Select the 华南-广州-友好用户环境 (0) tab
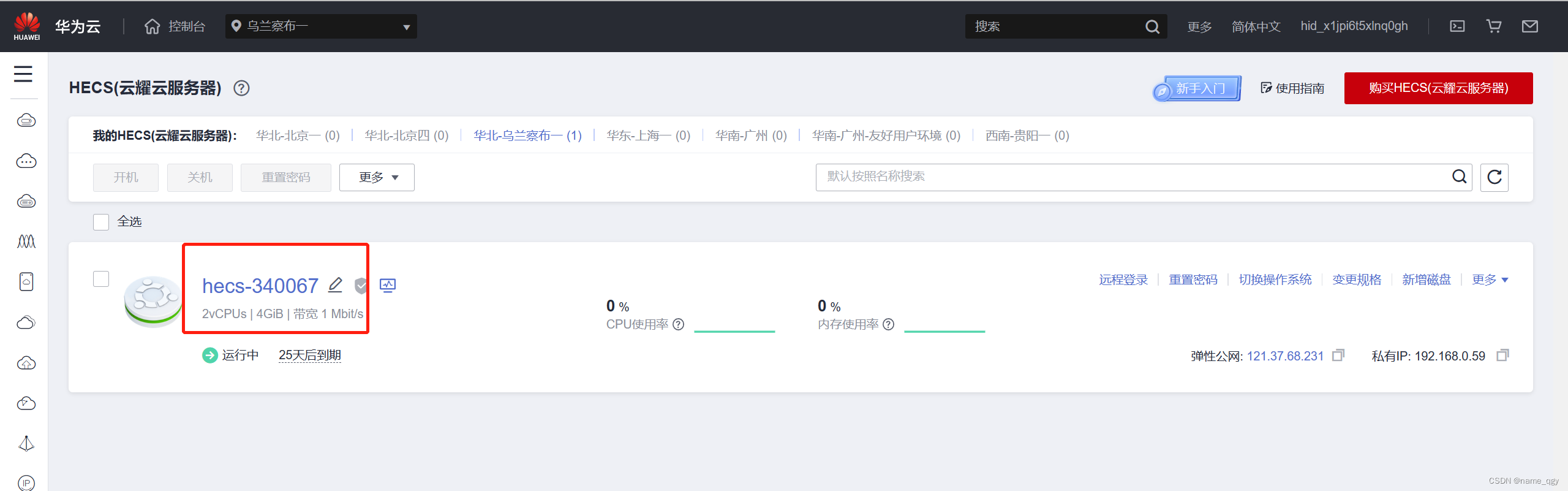 click(x=886, y=135)
